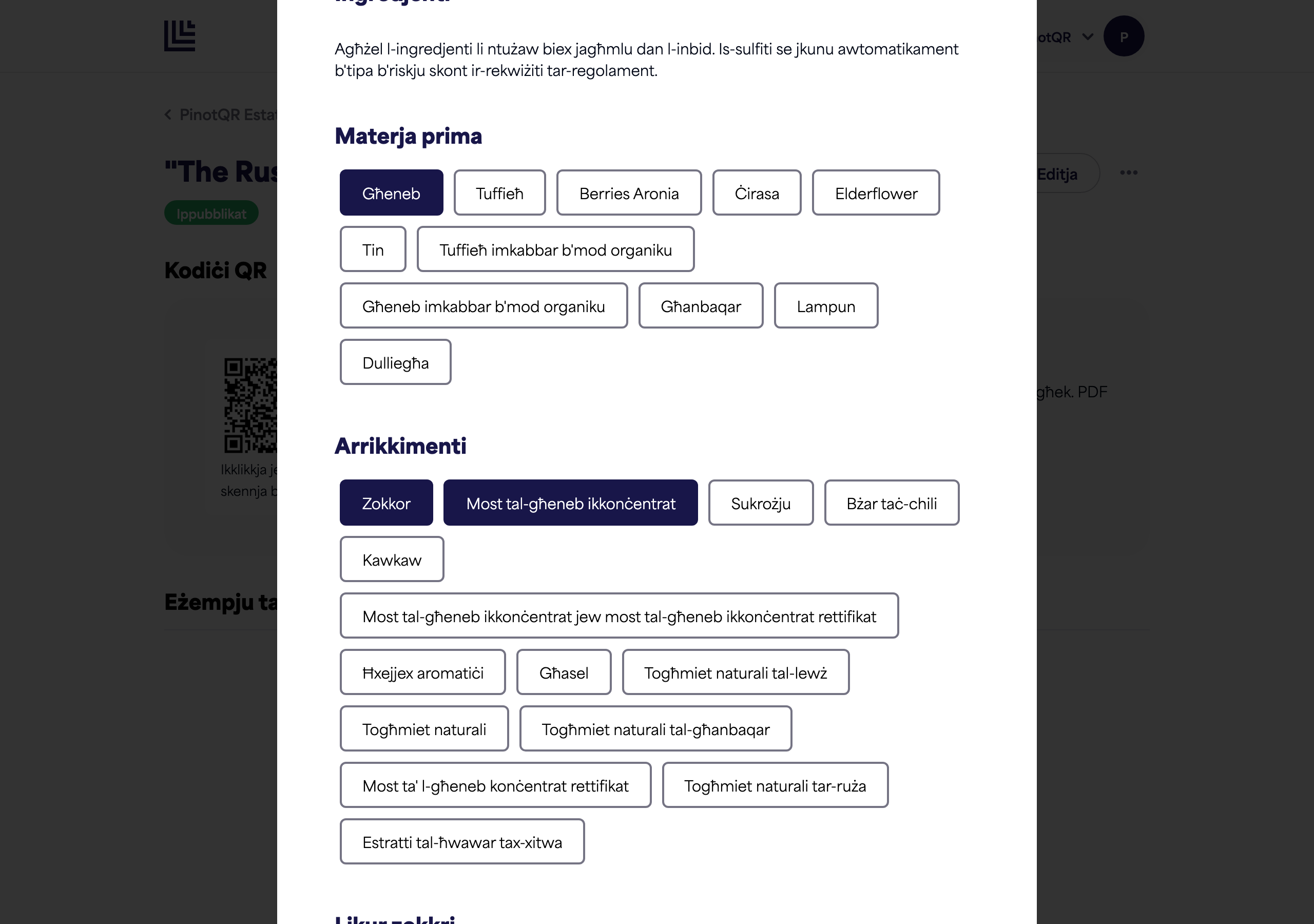Screen dimensions: 1314x924
Task: Deselect the Zokkor enrichment chip
Action: tap(387, 503)
